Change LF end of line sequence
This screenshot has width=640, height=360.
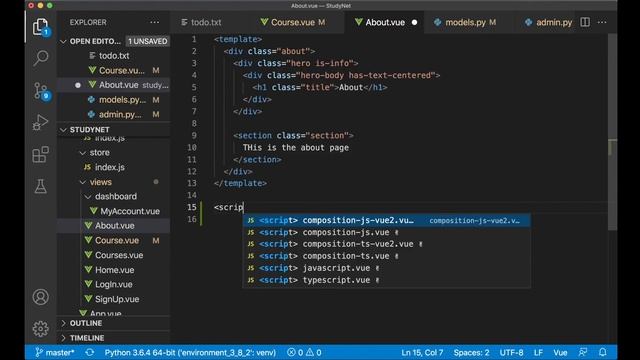coord(538,352)
